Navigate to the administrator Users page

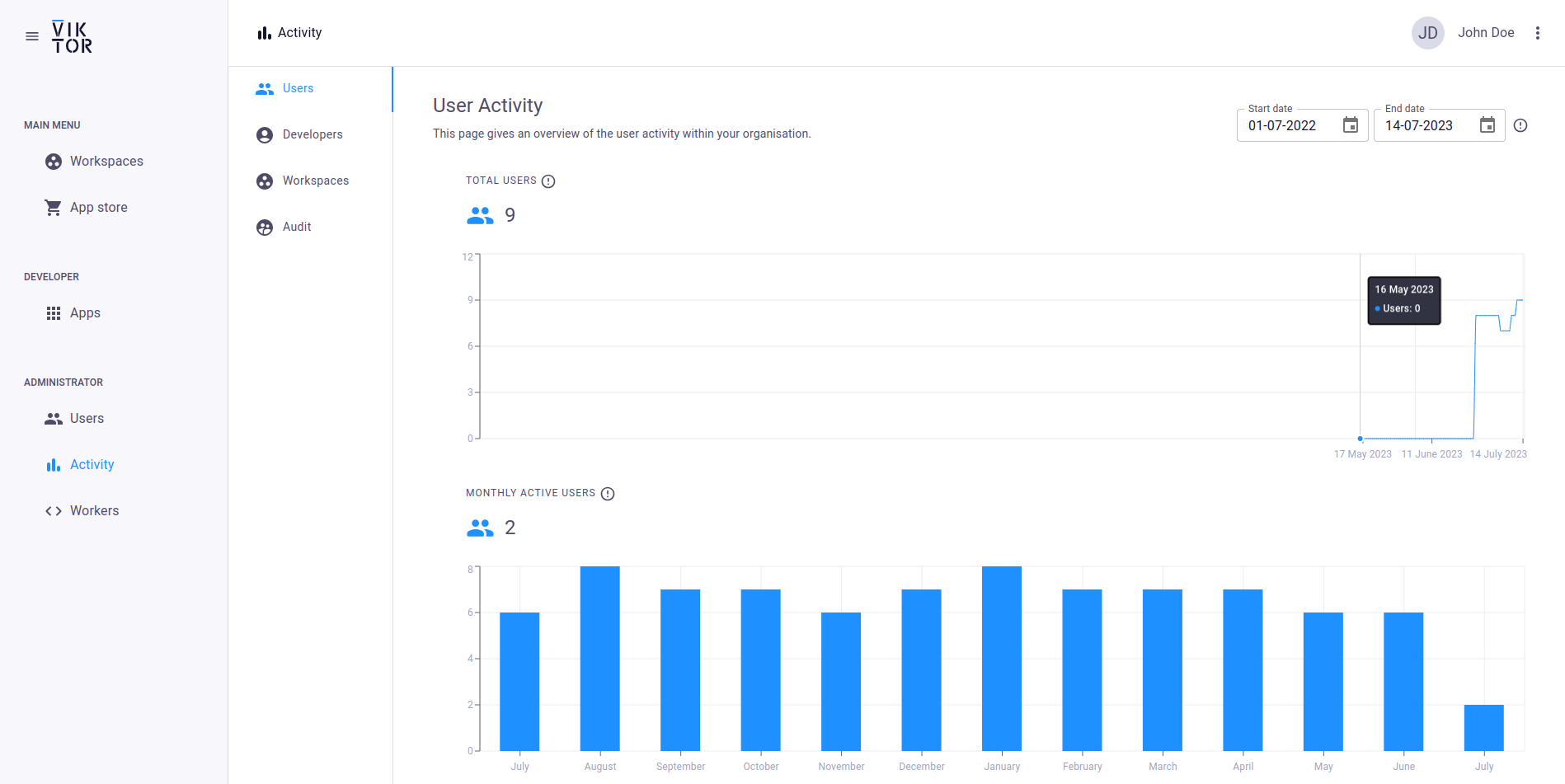87,419
